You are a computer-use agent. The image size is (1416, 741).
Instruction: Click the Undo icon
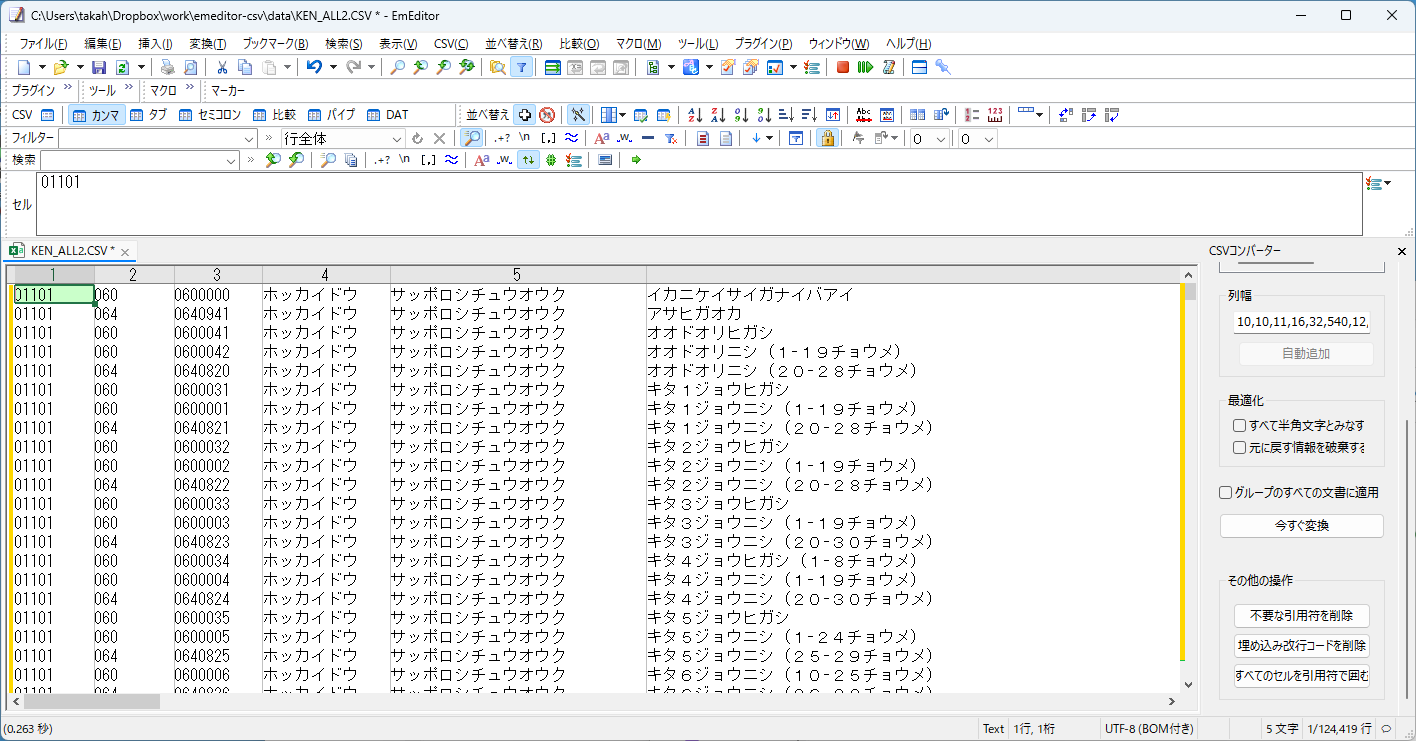pos(316,67)
